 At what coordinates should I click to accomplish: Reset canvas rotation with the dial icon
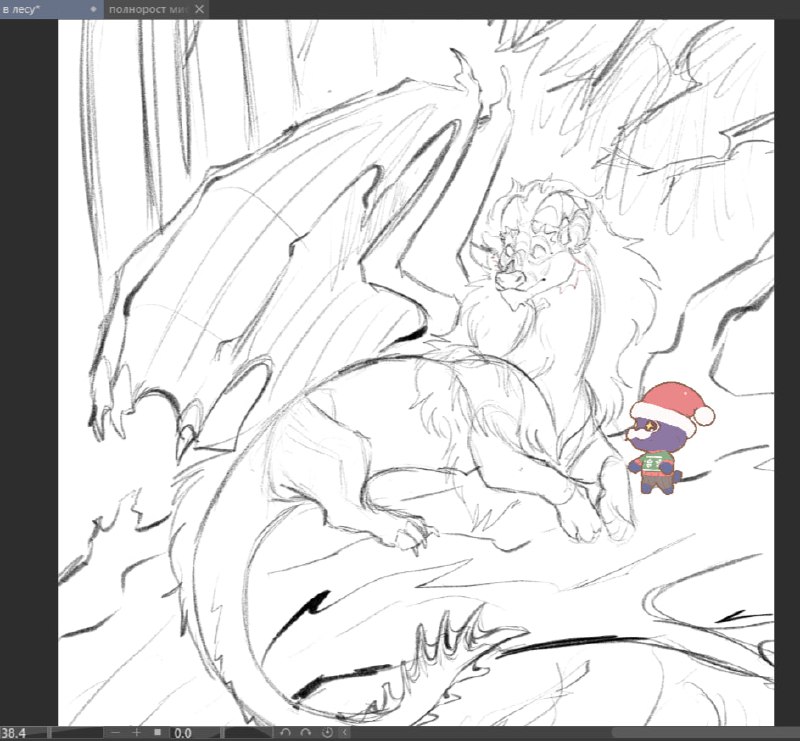(x=327, y=733)
